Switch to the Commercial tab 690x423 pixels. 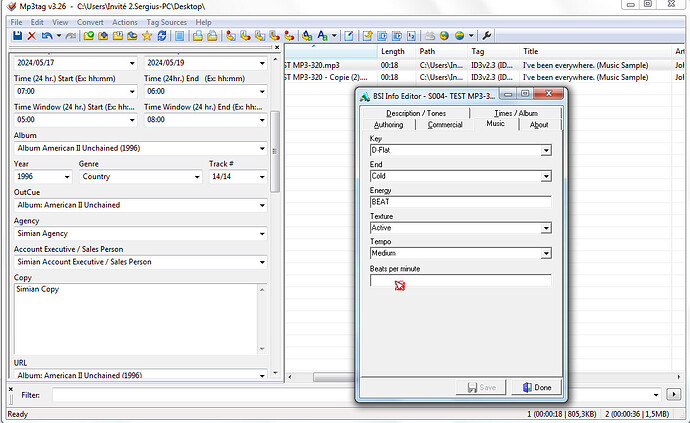click(x=445, y=125)
